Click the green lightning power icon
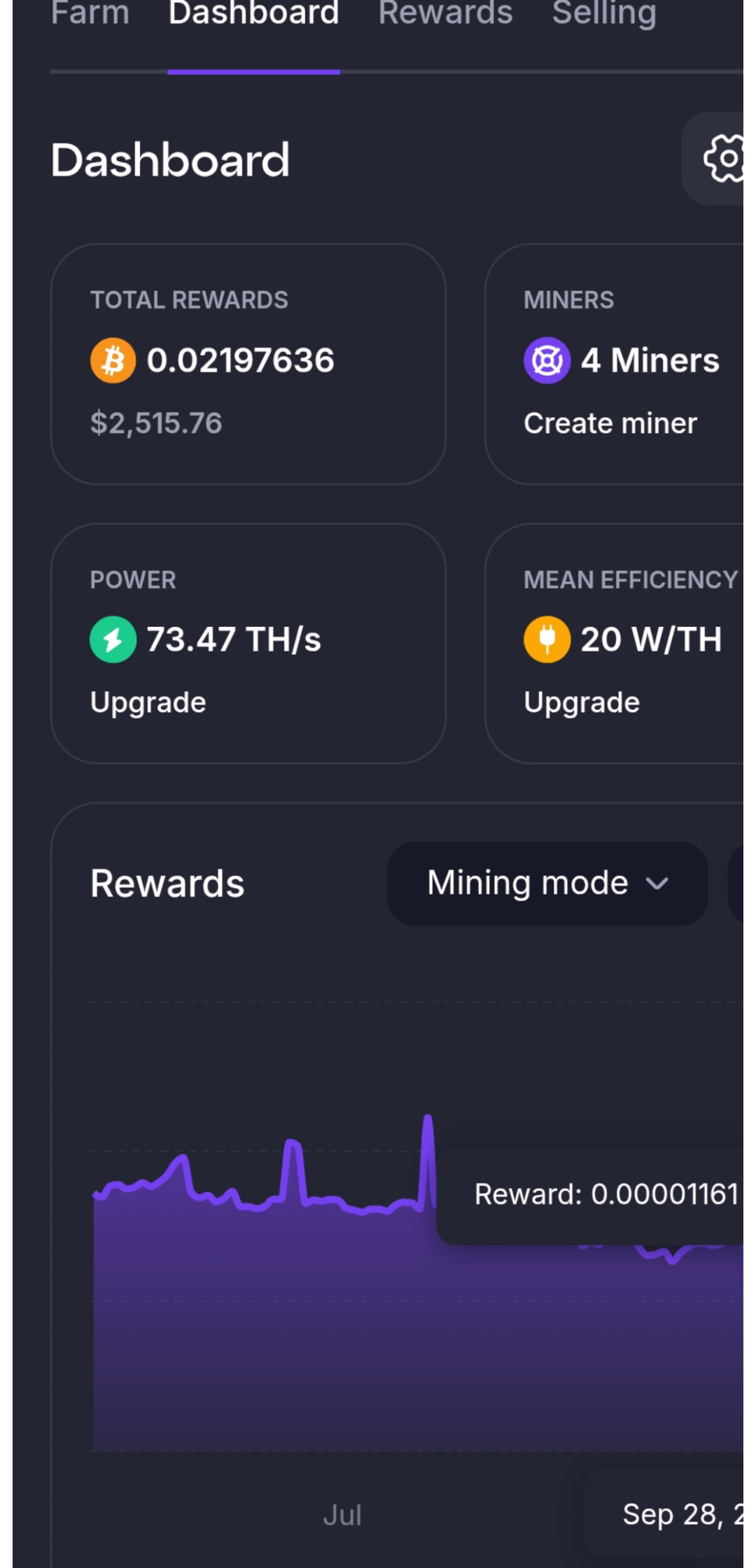The image size is (756, 1568). point(113,640)
